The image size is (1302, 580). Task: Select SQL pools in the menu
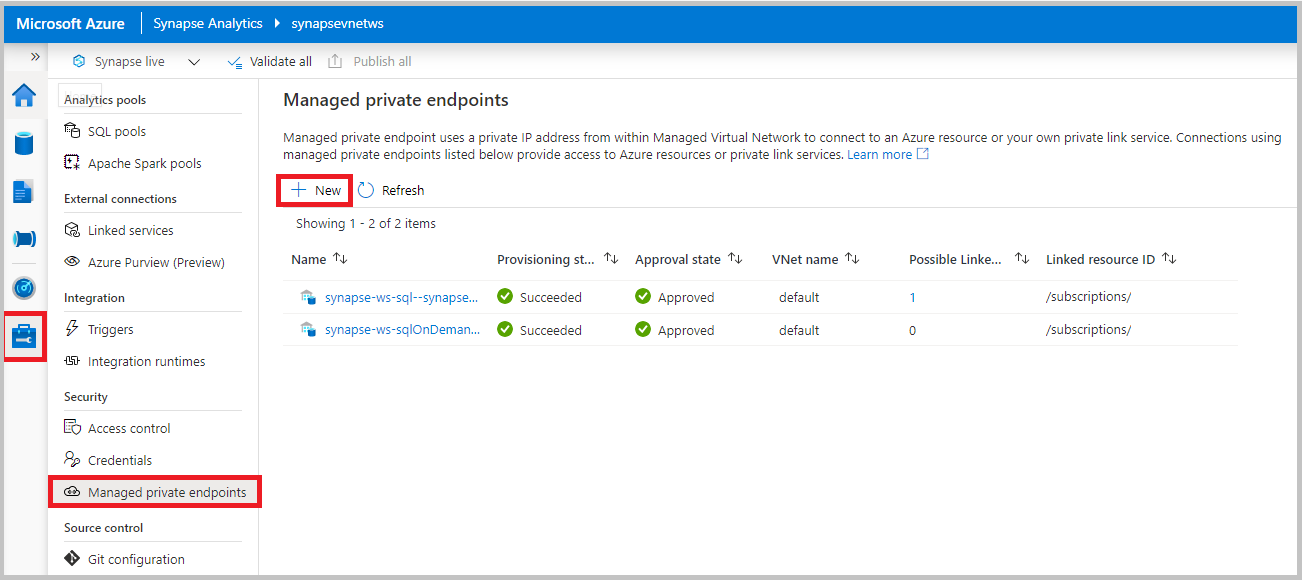[117, 131]
